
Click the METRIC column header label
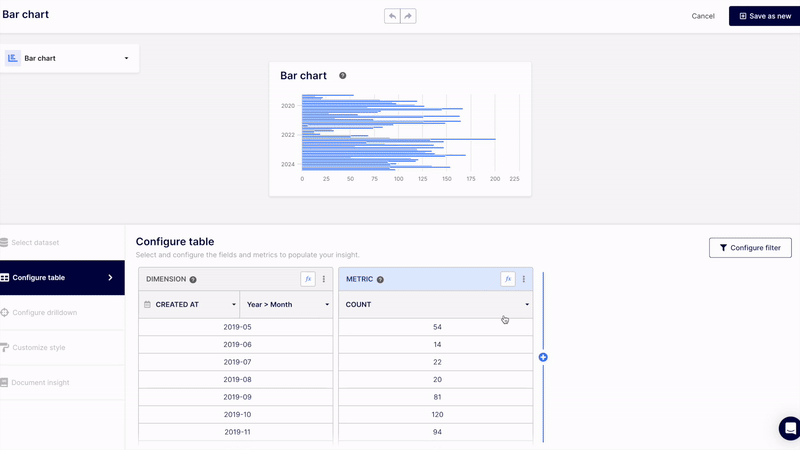pyautogui.click(x=360, y=279)
